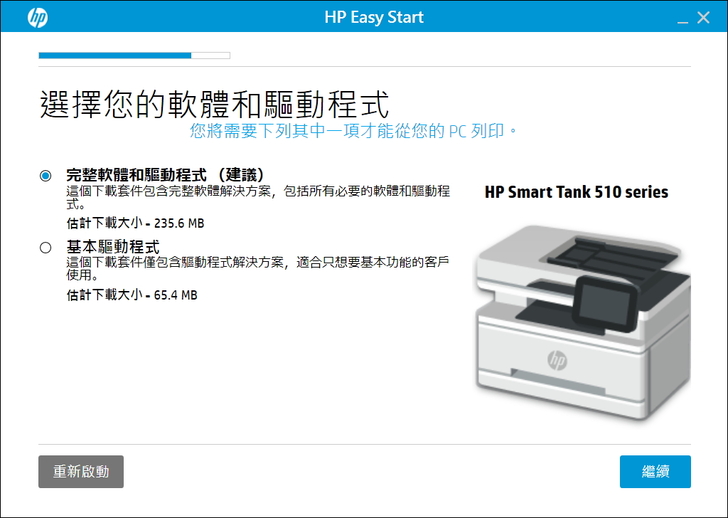Click the 繼續 continue button
Viewport: 728px width, 518px height.
pos(655,472)
